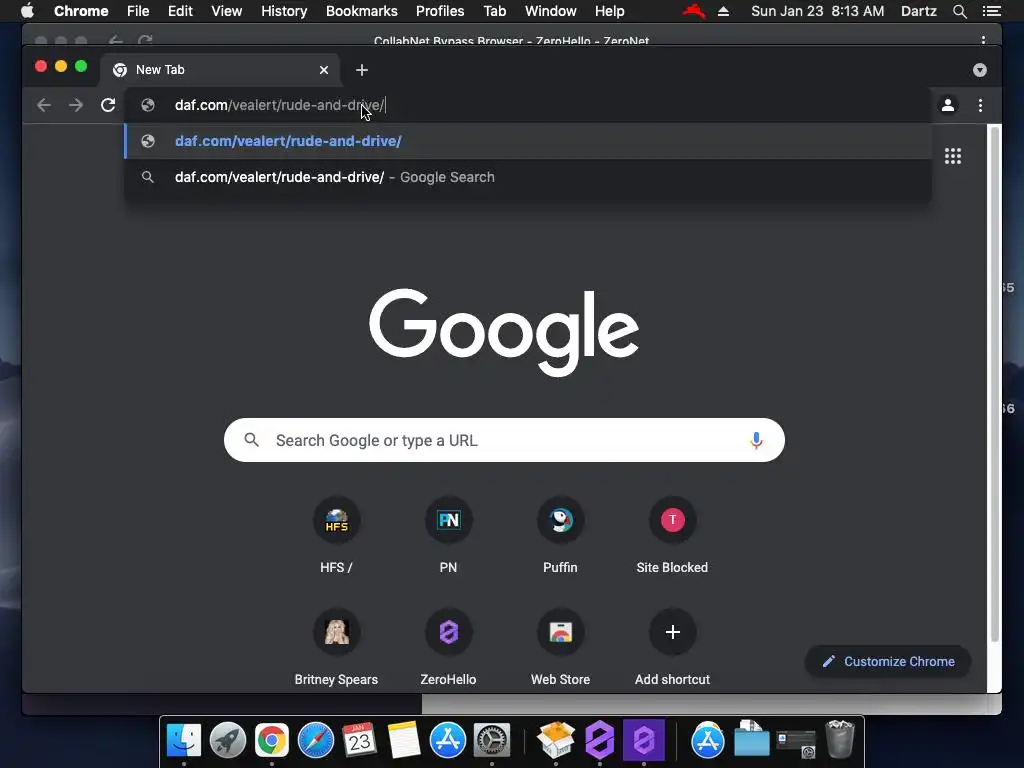Click the date and time in menu bar
This screenshot has height=768, width=1024.
pyautogui.click(x=818, y=11)
